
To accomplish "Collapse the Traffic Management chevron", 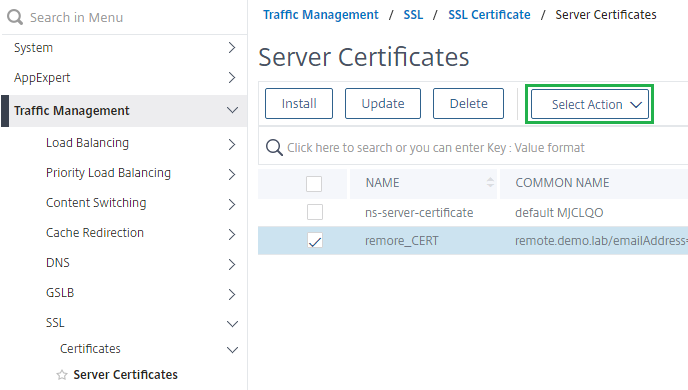I will [x=233, y=110].
